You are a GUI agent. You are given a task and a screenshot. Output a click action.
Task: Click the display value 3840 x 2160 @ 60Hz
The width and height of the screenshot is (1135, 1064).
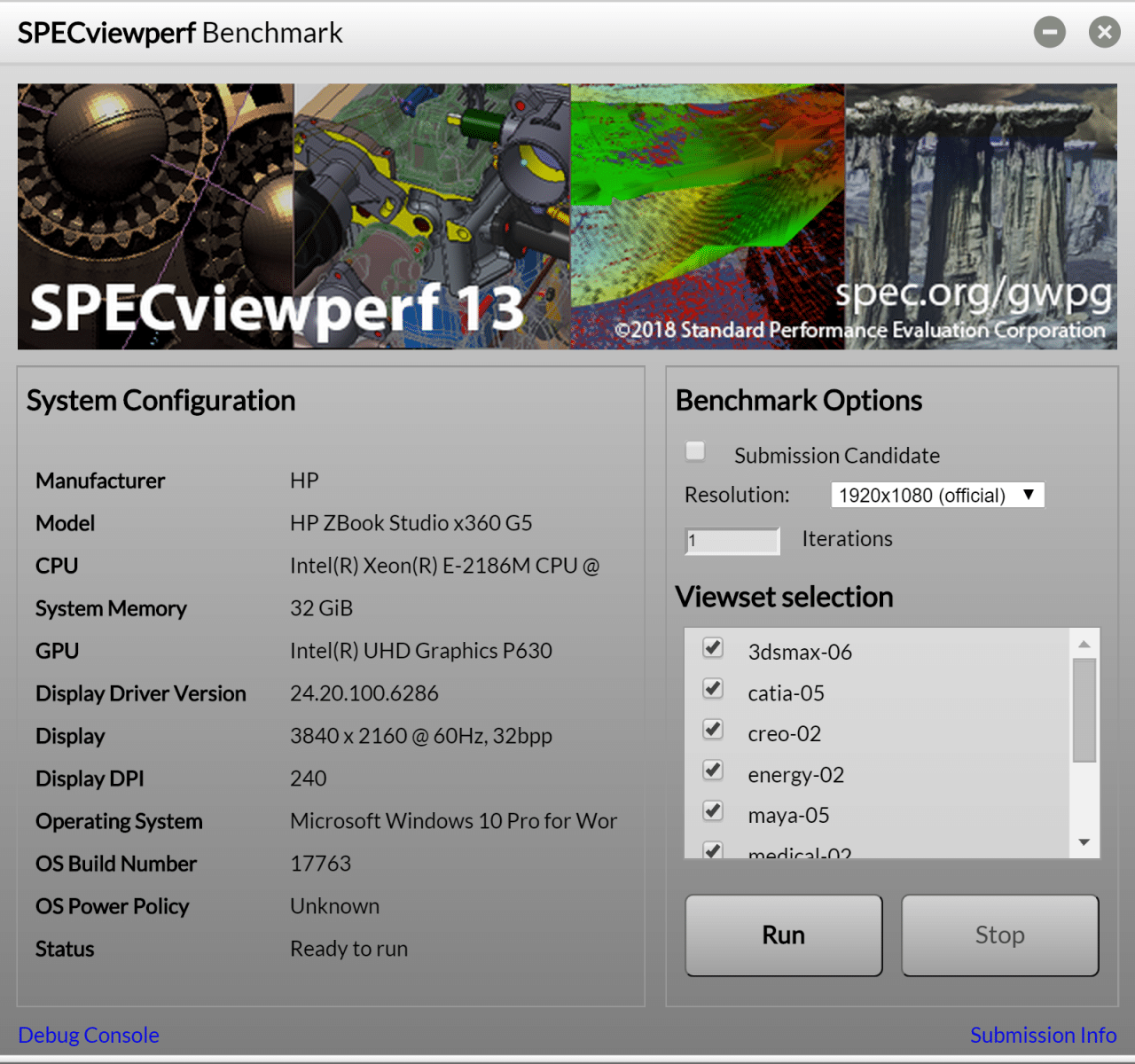(420, 736)
